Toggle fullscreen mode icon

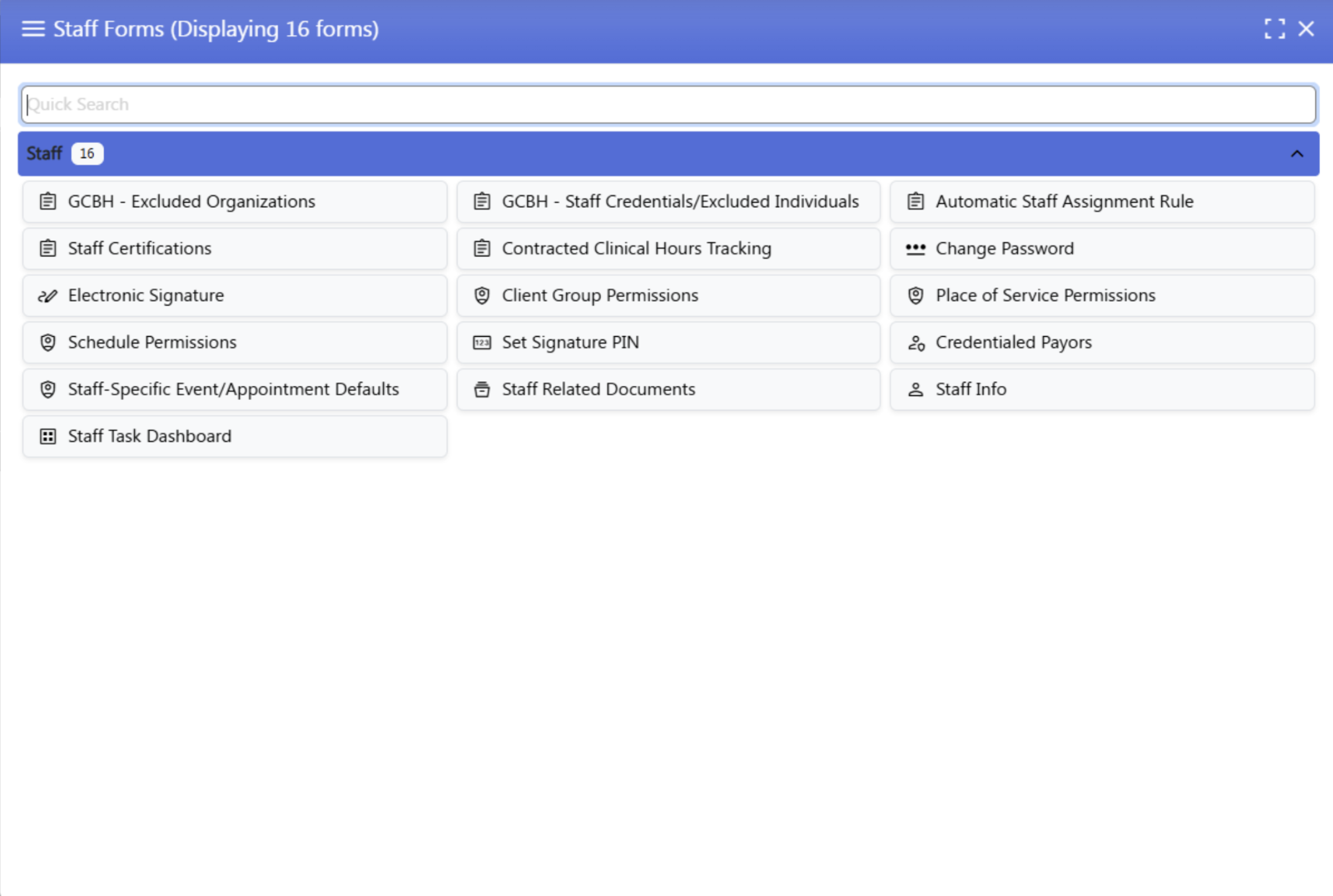click(1274, 29)
